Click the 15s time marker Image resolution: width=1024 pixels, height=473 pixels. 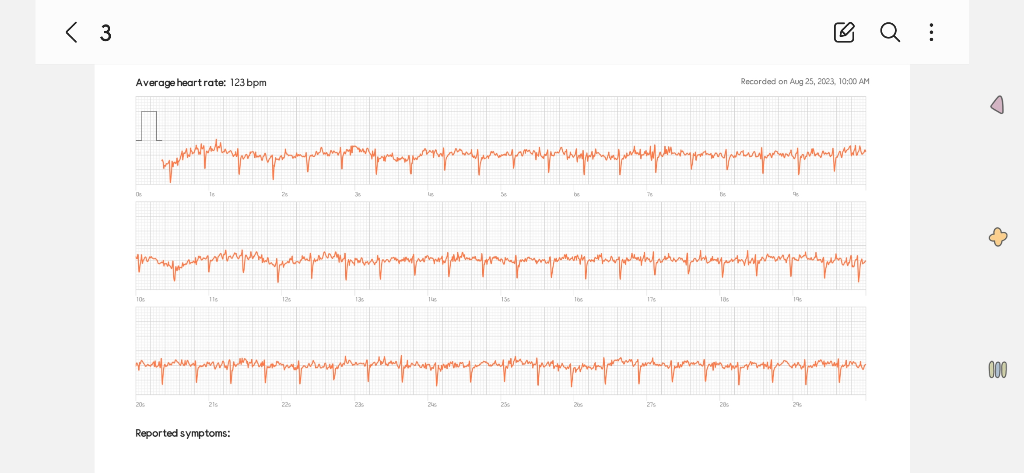pos(505,299)
